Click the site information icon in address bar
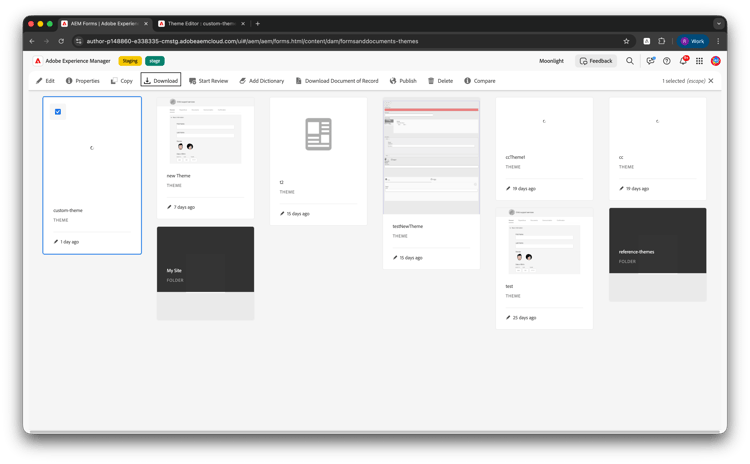 click(x=79, y=41)
